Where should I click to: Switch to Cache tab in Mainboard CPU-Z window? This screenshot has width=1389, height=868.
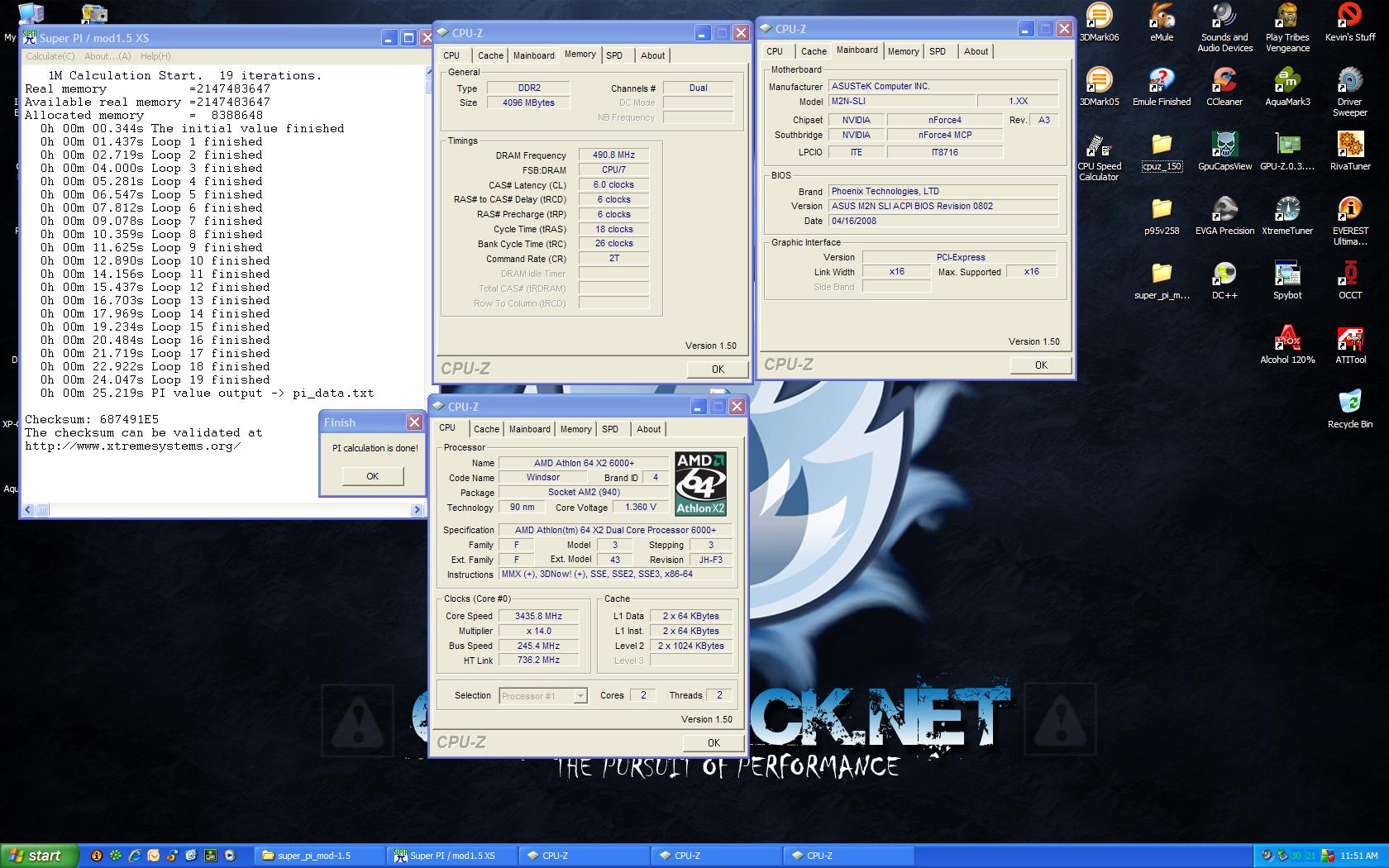814,51
